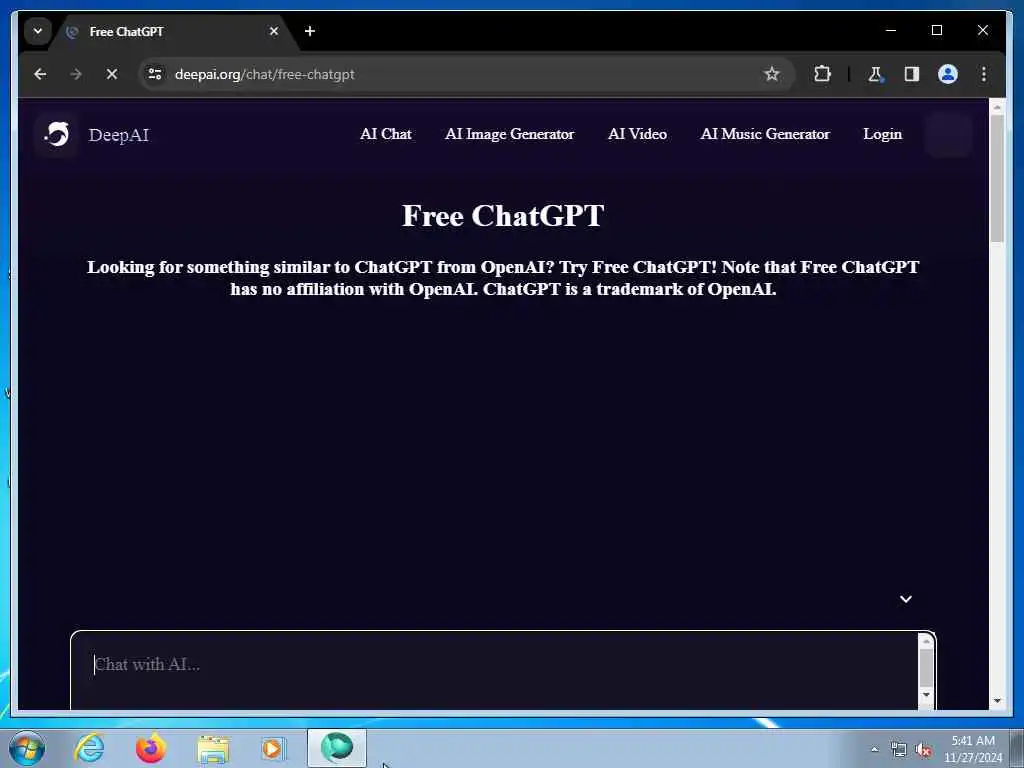Click the network tray icon

pos(899,750)
